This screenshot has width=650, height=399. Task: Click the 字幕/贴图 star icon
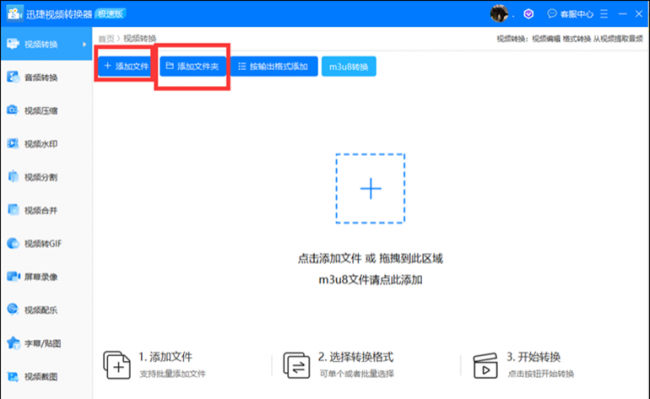(x=13, y=343)
